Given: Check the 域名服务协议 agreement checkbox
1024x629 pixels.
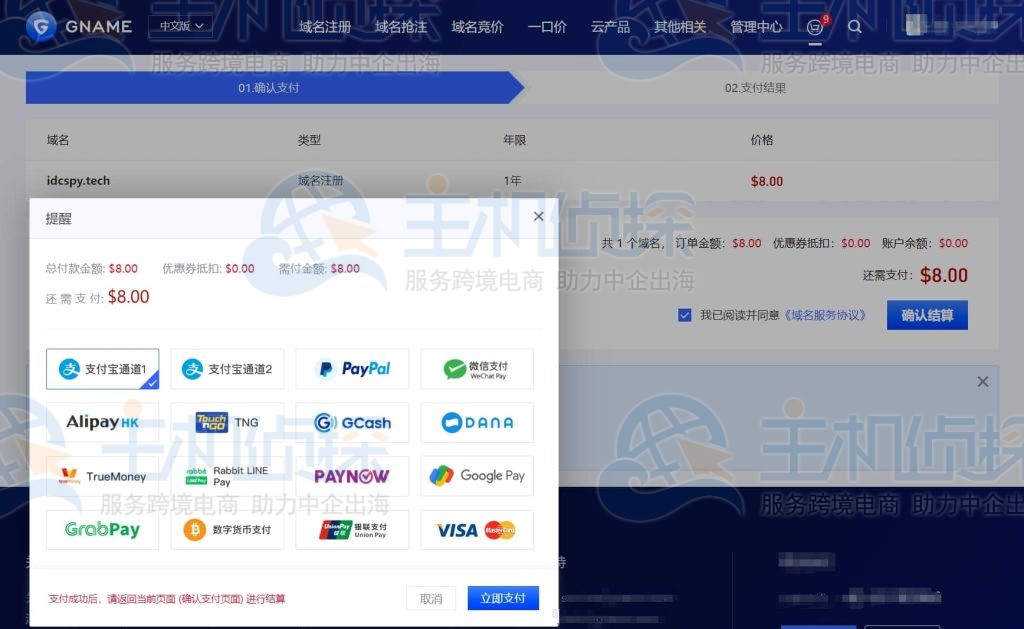Looking at the screenshot, I should tap(684, 314).
